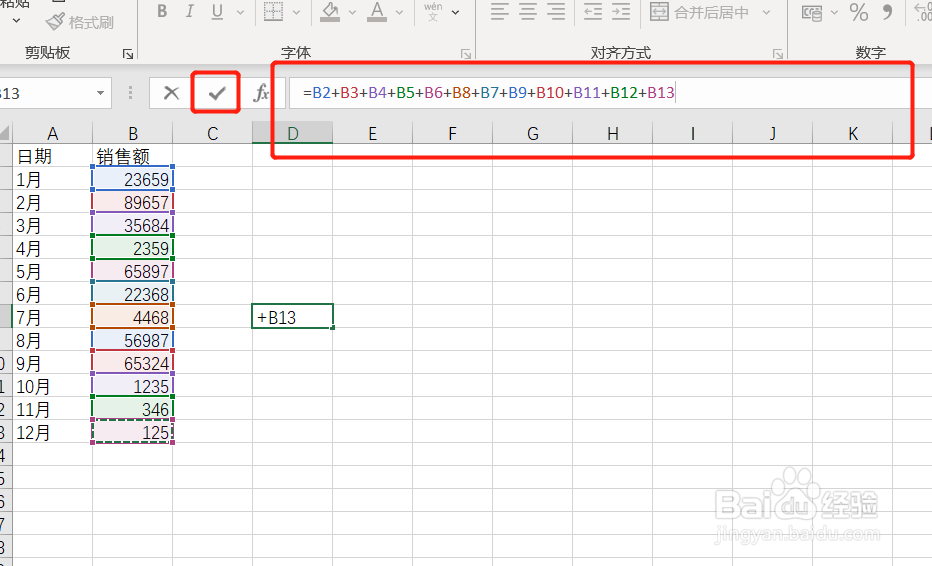Increase the indent
The width and height of the screenshot is (932, 566).
coord(621,11)
